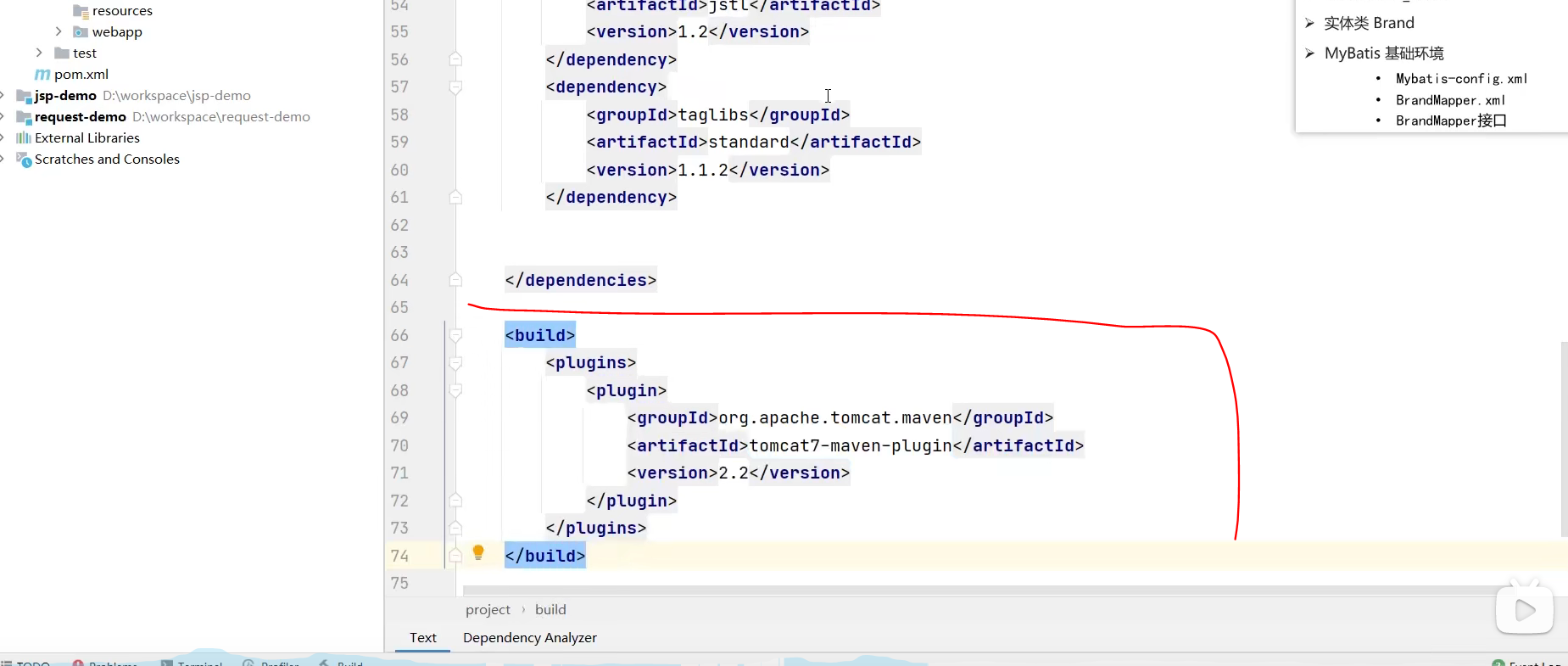Click the External Libraries icon
This screenshot has width=1568, height=666.
(24, 138)
